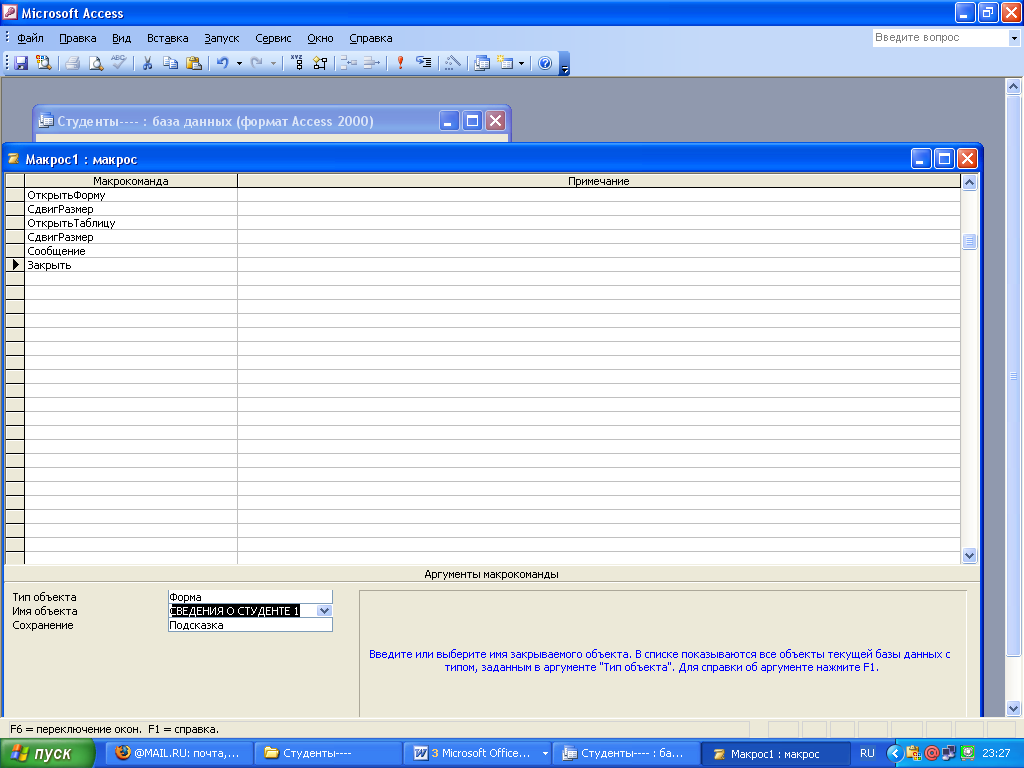Click the 'Введите вопрос' help search box

pyautogui.click(x=940, y=38)
